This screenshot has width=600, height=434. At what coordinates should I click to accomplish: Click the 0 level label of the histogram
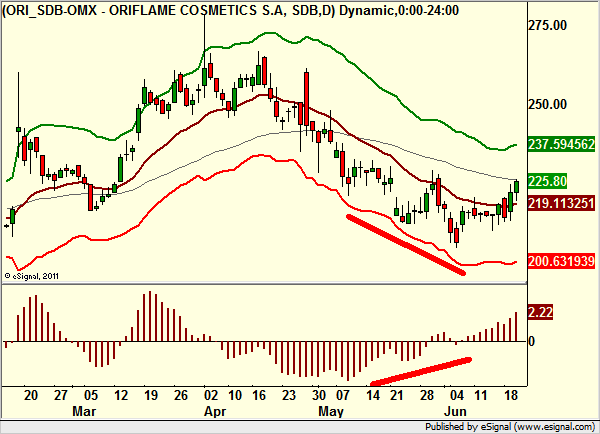[x=531, y=341]
